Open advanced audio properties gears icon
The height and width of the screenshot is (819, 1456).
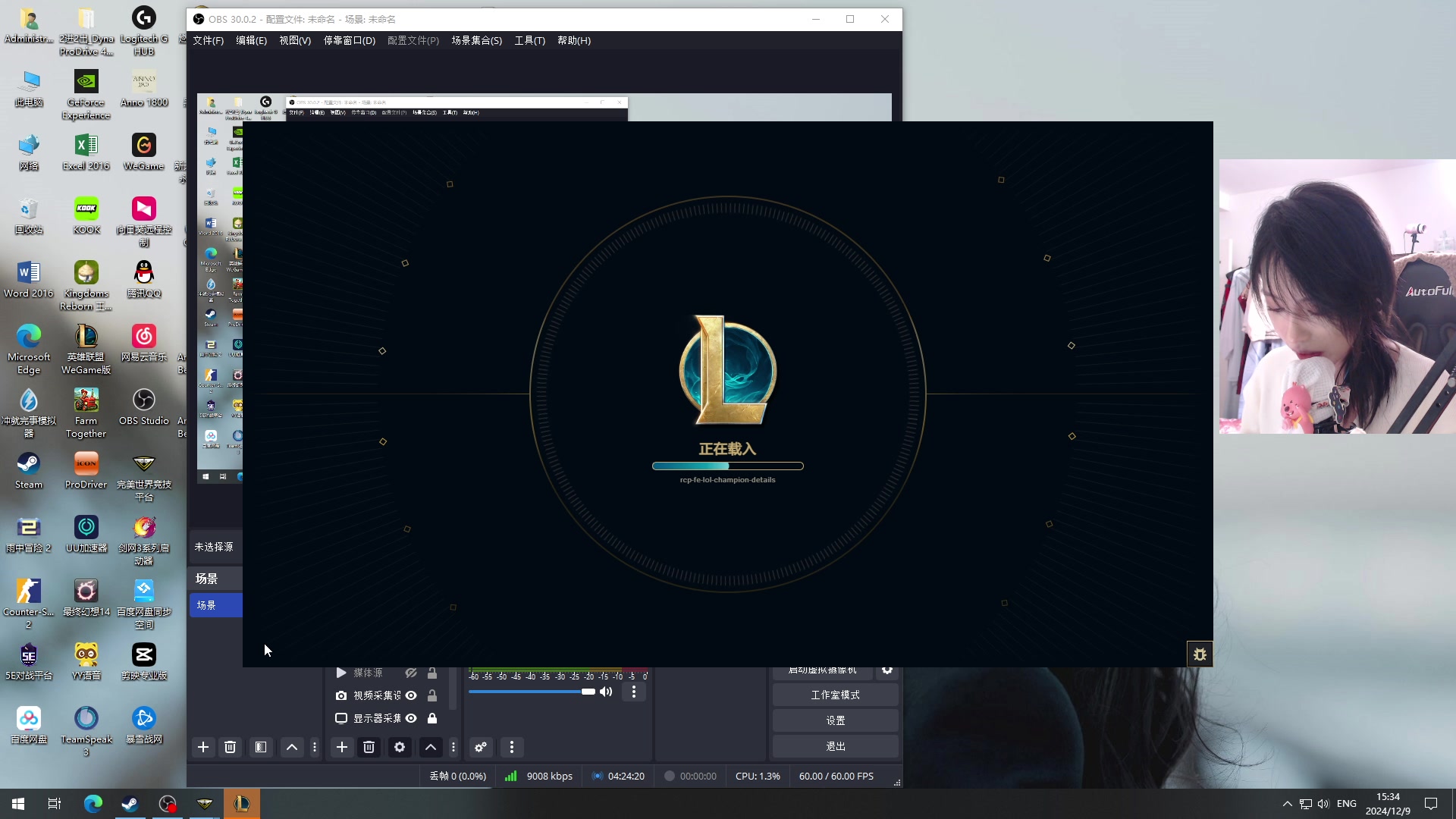tap(481, 747)
